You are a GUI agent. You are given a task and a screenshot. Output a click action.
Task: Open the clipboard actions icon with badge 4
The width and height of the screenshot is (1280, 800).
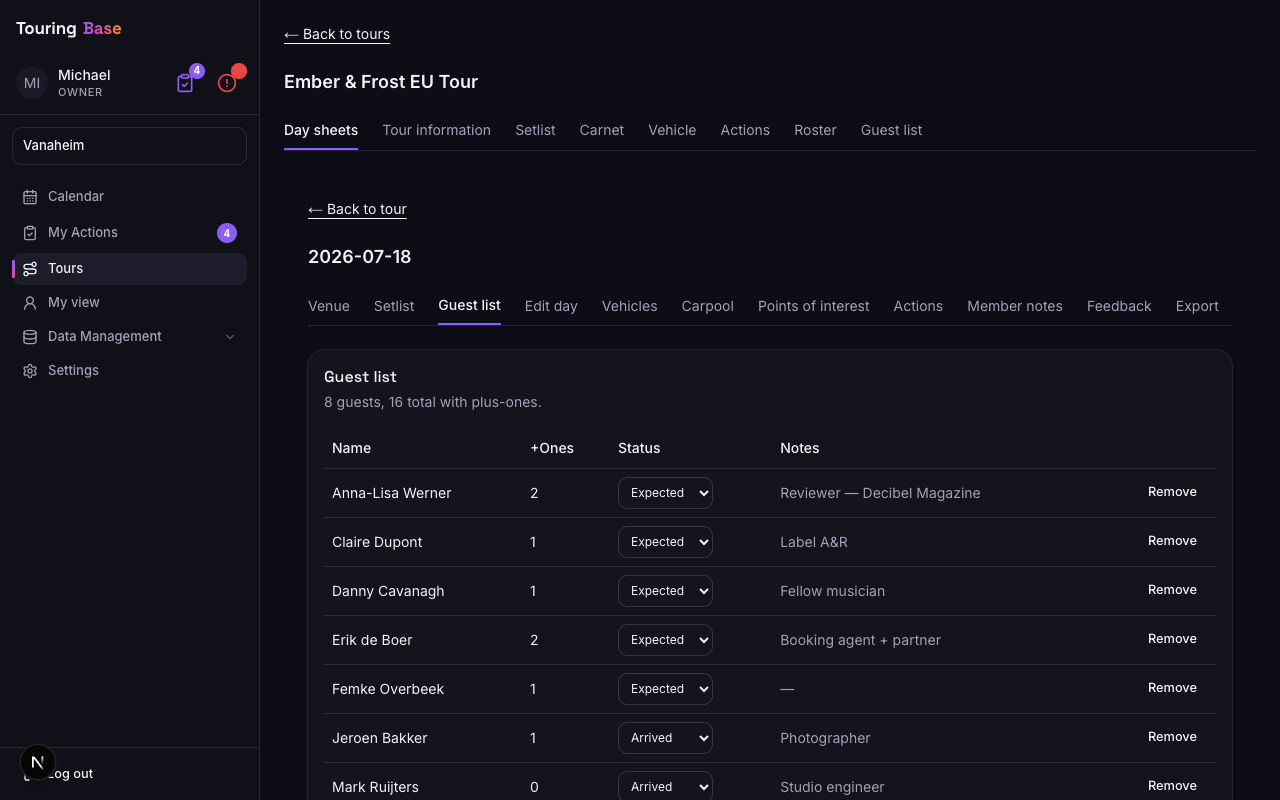tap(185, 83)
